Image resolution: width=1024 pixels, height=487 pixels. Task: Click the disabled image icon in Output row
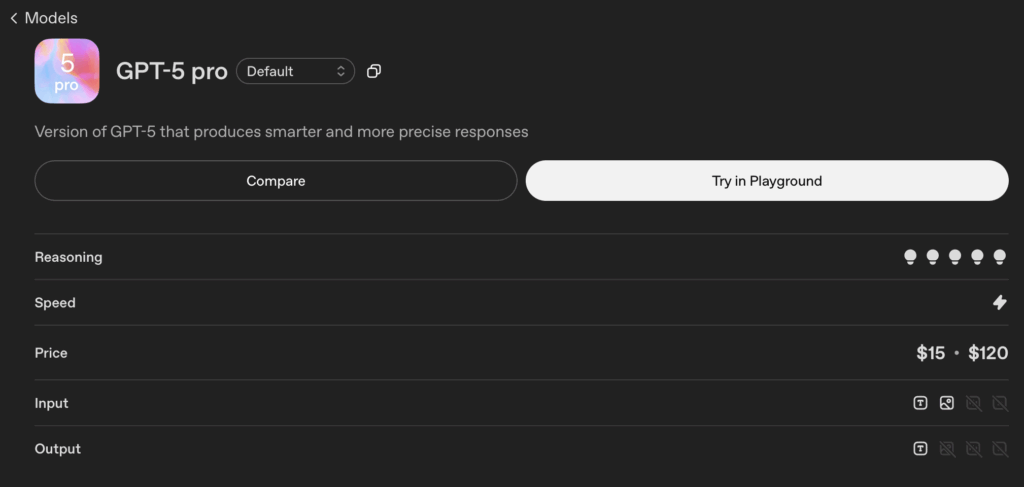tap(947, 449)
